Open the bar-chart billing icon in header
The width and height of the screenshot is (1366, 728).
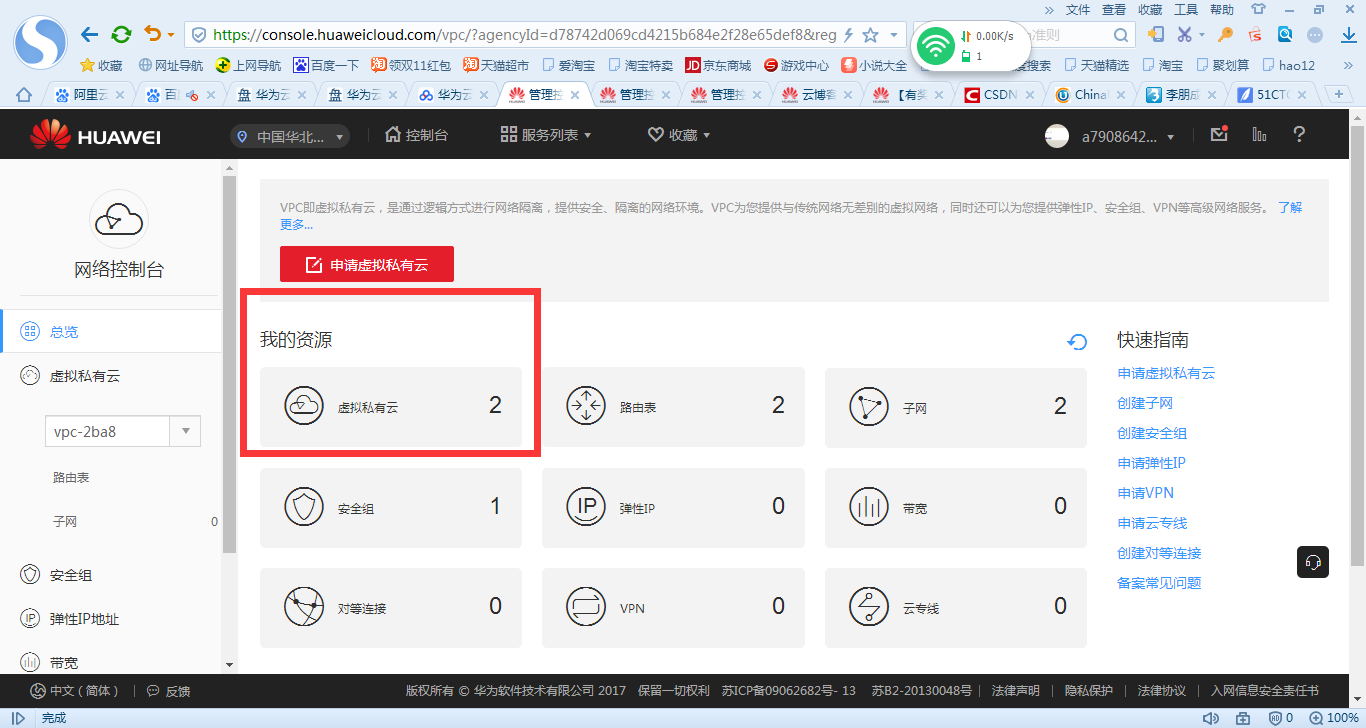1259,134
